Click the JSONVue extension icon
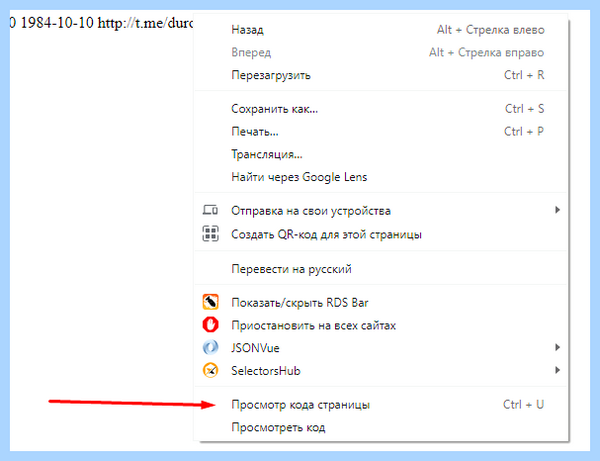Image resolution: width=600 pixels, height=461 pixels. pos(210,347)
